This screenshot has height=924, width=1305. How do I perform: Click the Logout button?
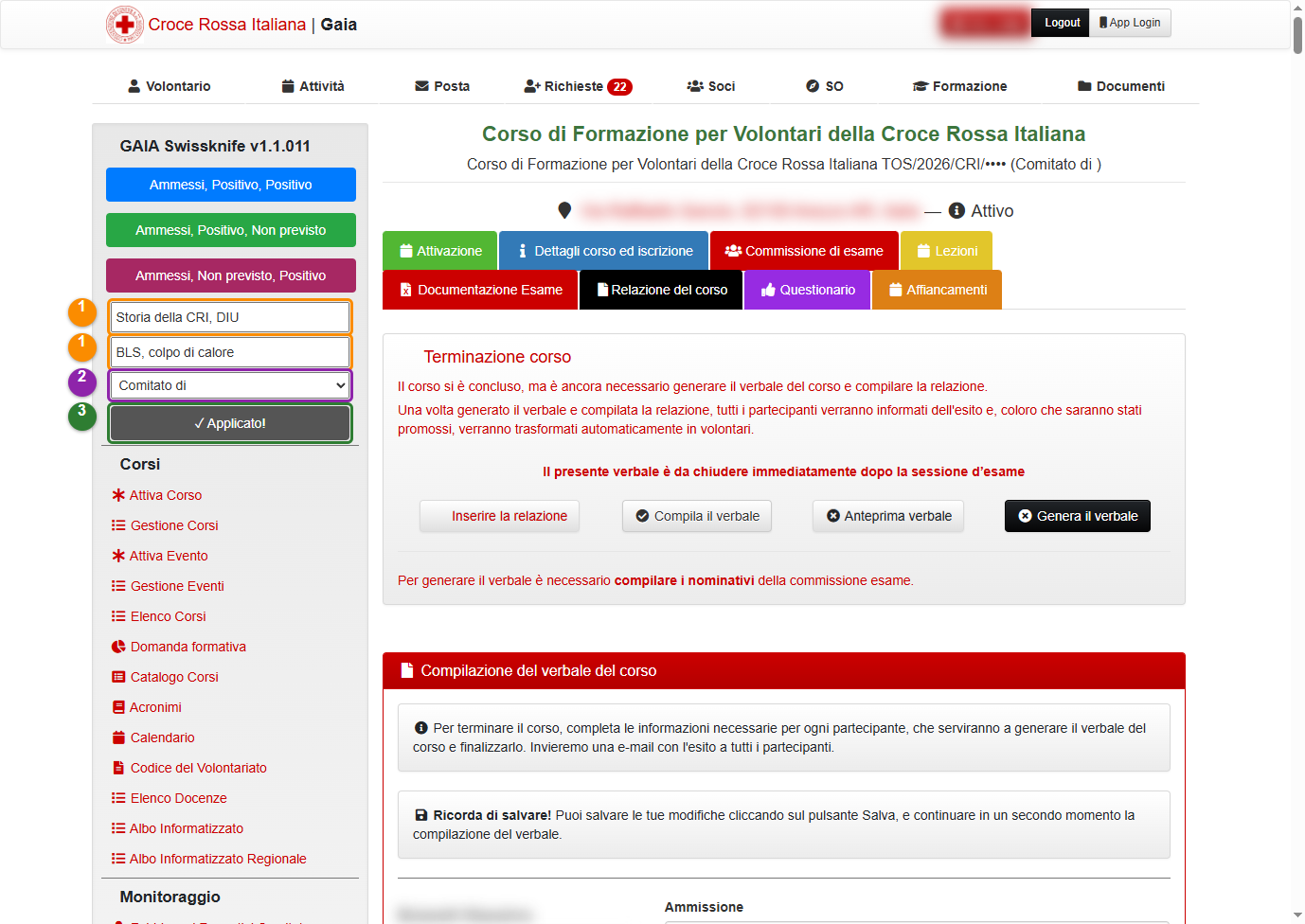[x=1061, y=23]
